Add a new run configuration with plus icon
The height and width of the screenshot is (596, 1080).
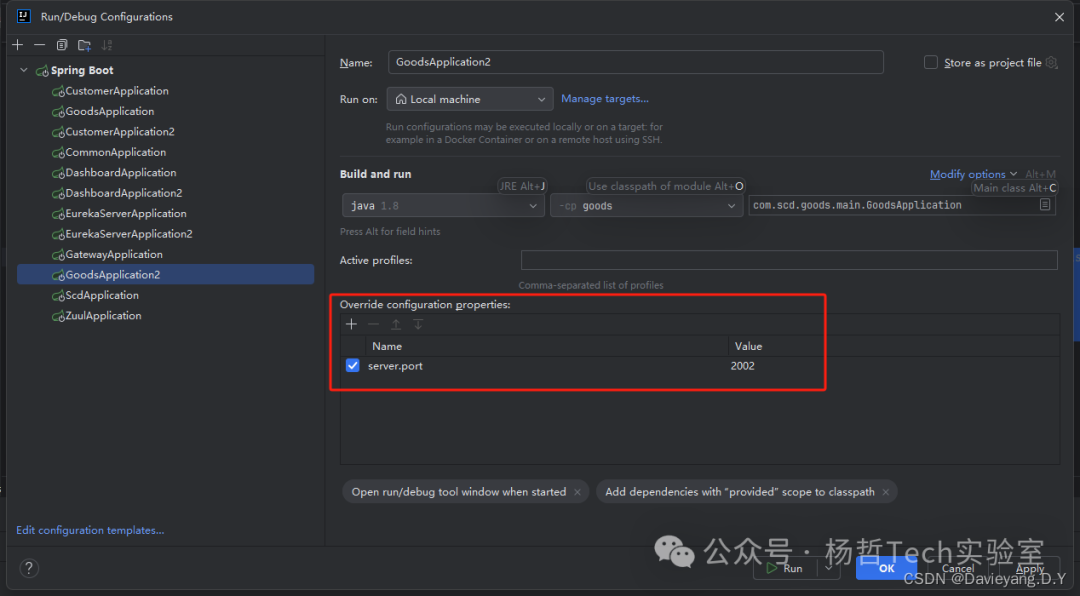pyautogui.click(x=17, y=45)
